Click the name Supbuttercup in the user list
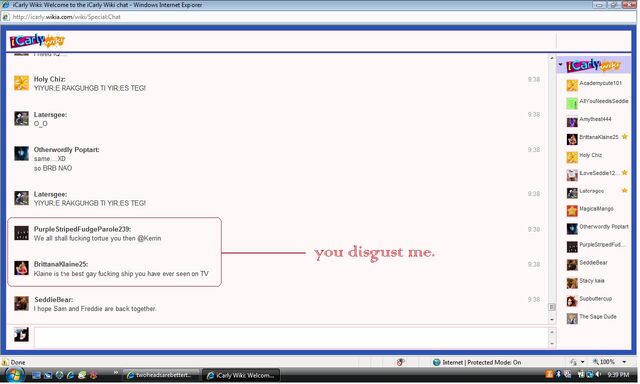Image resolution: width=640 pixels, height=384 pixels. click(x=596, y=299)
